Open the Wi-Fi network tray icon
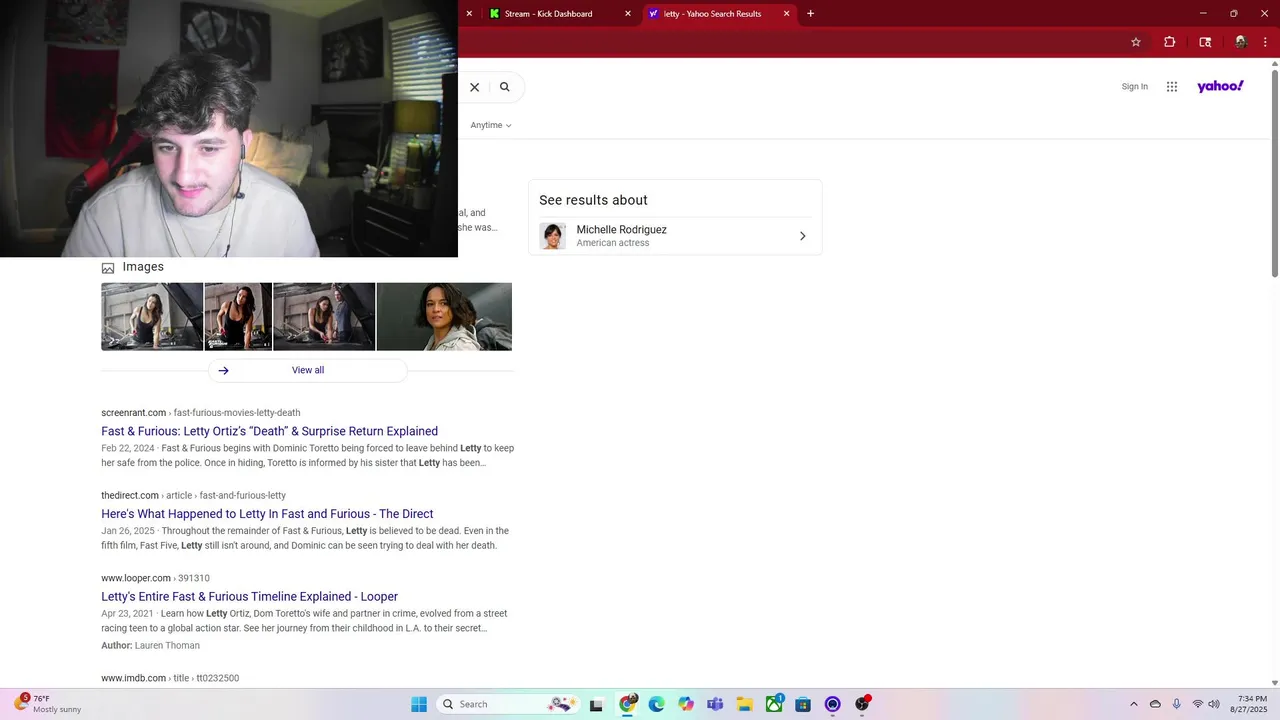 (1198, 704)
